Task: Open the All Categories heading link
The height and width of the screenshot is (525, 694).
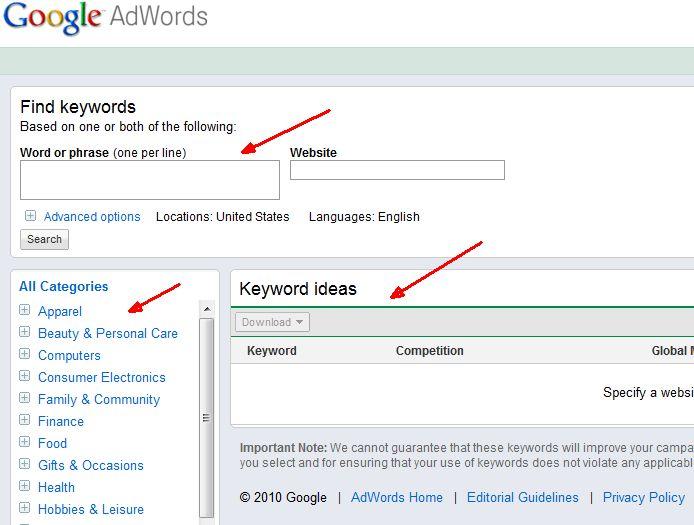Action: tap(63, 286)
